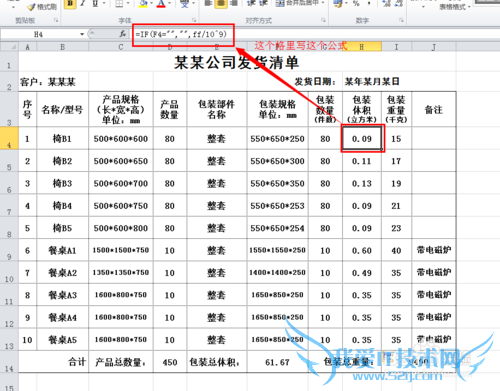The width and height of the screenshot is (500, 391).
Task: Open the Alignment (对齐方式) dialog launcher
Action: coord(323,21)
